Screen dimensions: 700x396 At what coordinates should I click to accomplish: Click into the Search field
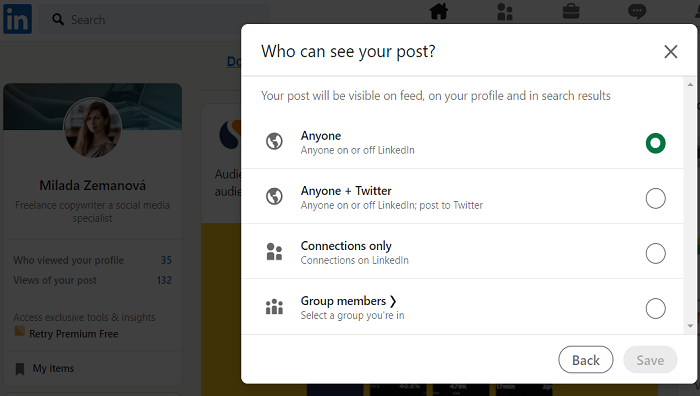point(154,20)
